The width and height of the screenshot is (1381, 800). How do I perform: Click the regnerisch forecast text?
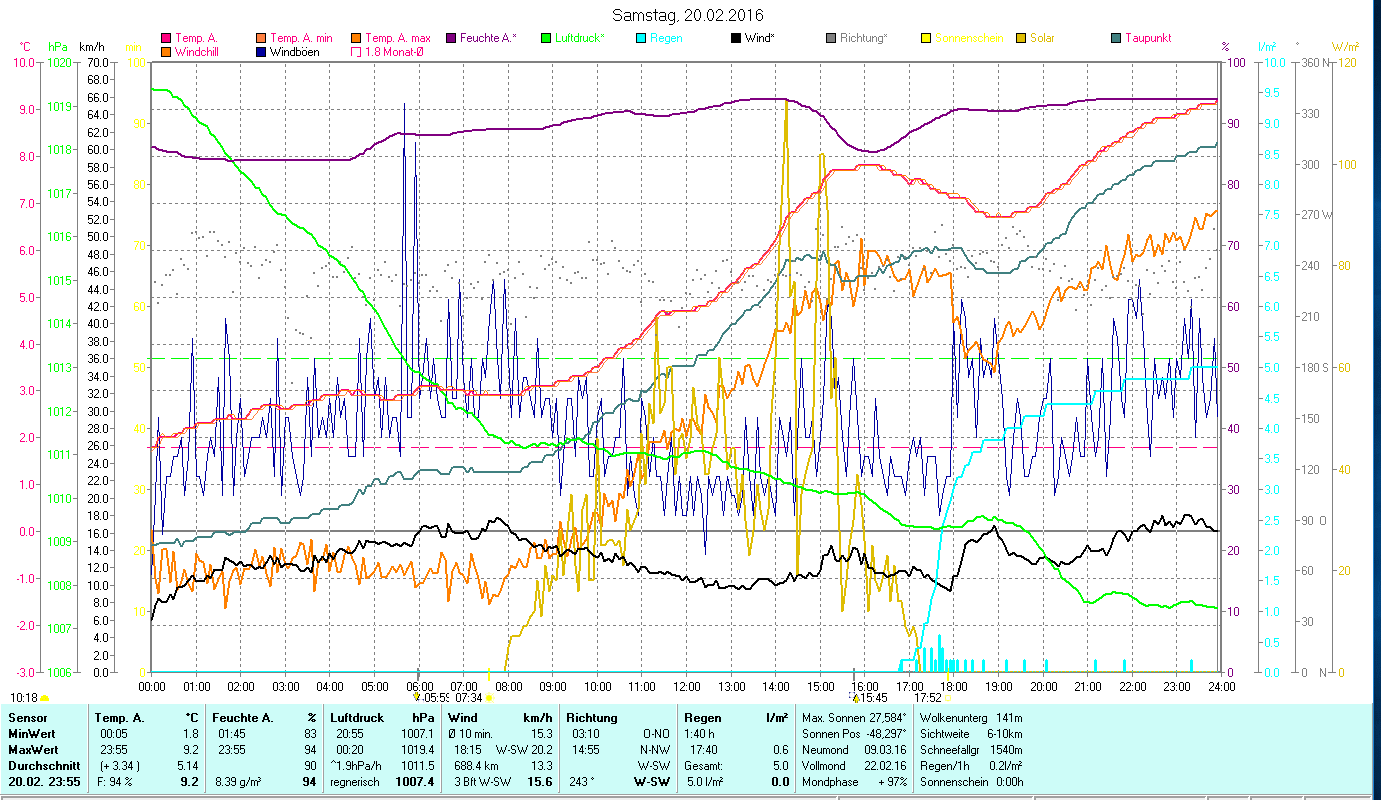coord(355,782)
